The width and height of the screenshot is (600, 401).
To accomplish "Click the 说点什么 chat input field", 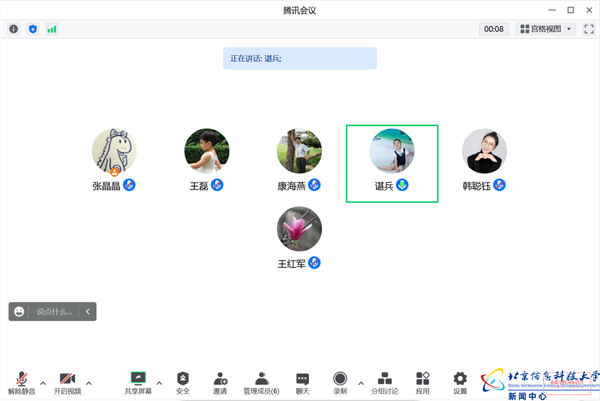I will [54, 312].
